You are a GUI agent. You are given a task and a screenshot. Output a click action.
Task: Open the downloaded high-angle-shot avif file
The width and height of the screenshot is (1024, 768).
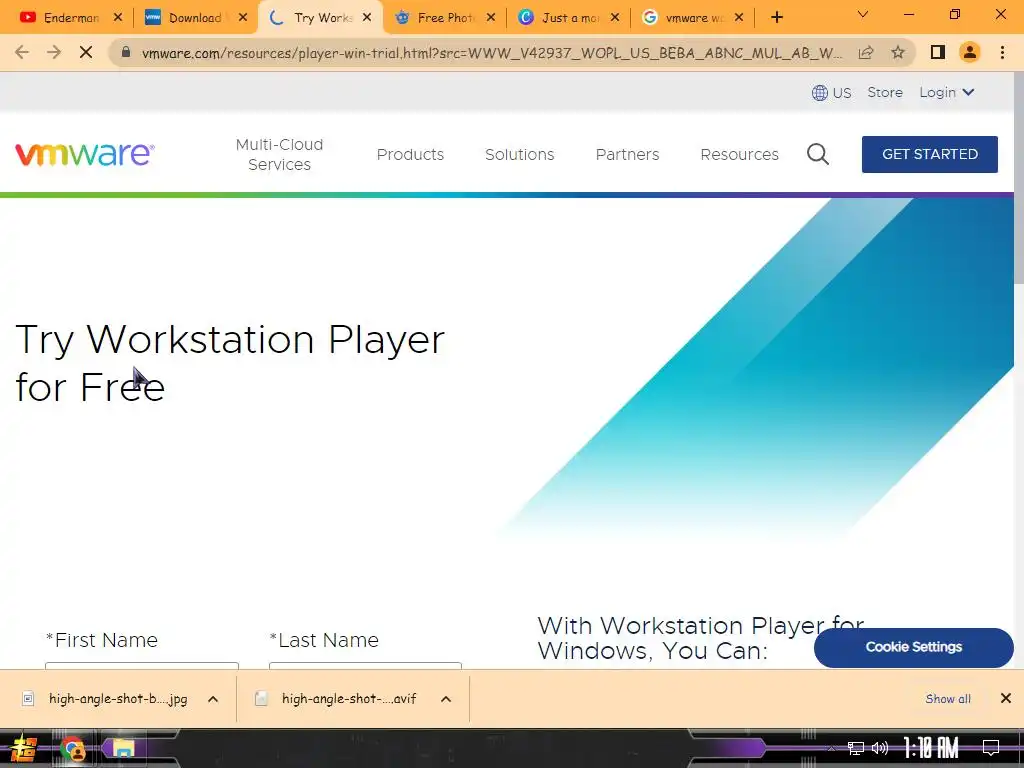(349, 699)
